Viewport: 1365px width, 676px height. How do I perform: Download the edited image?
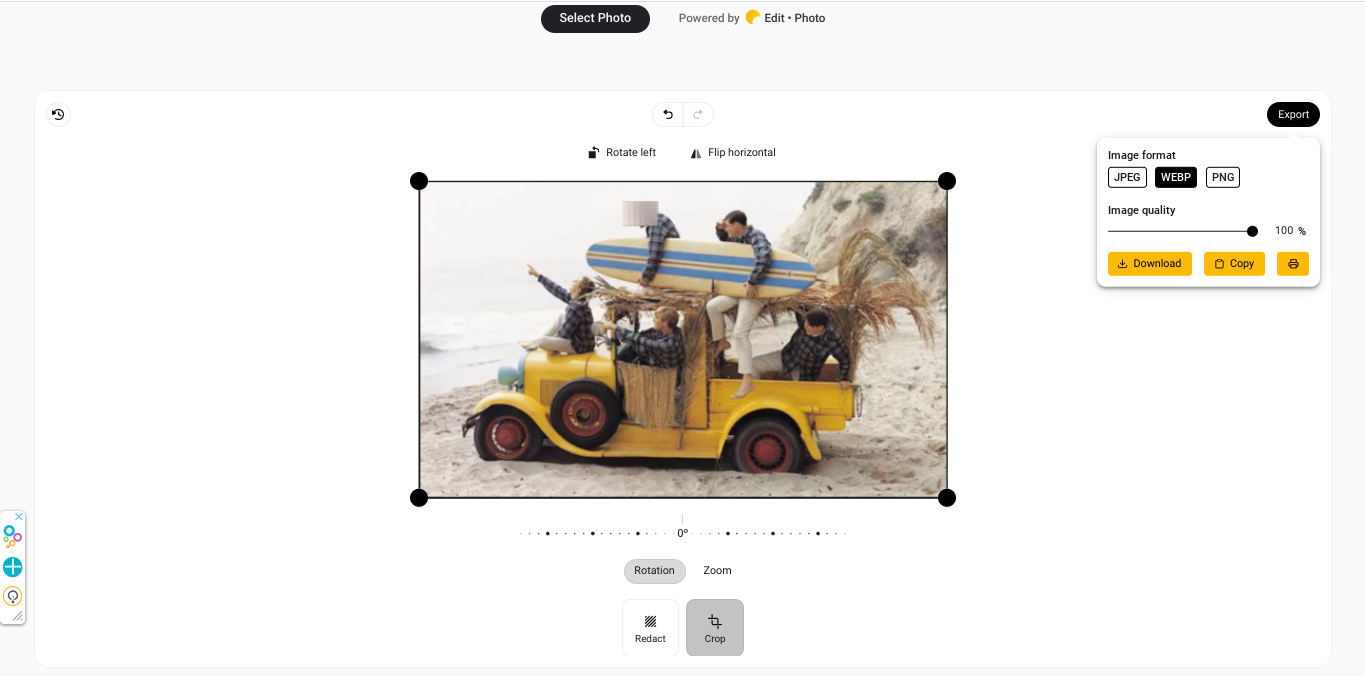[x=1150, y=264]
